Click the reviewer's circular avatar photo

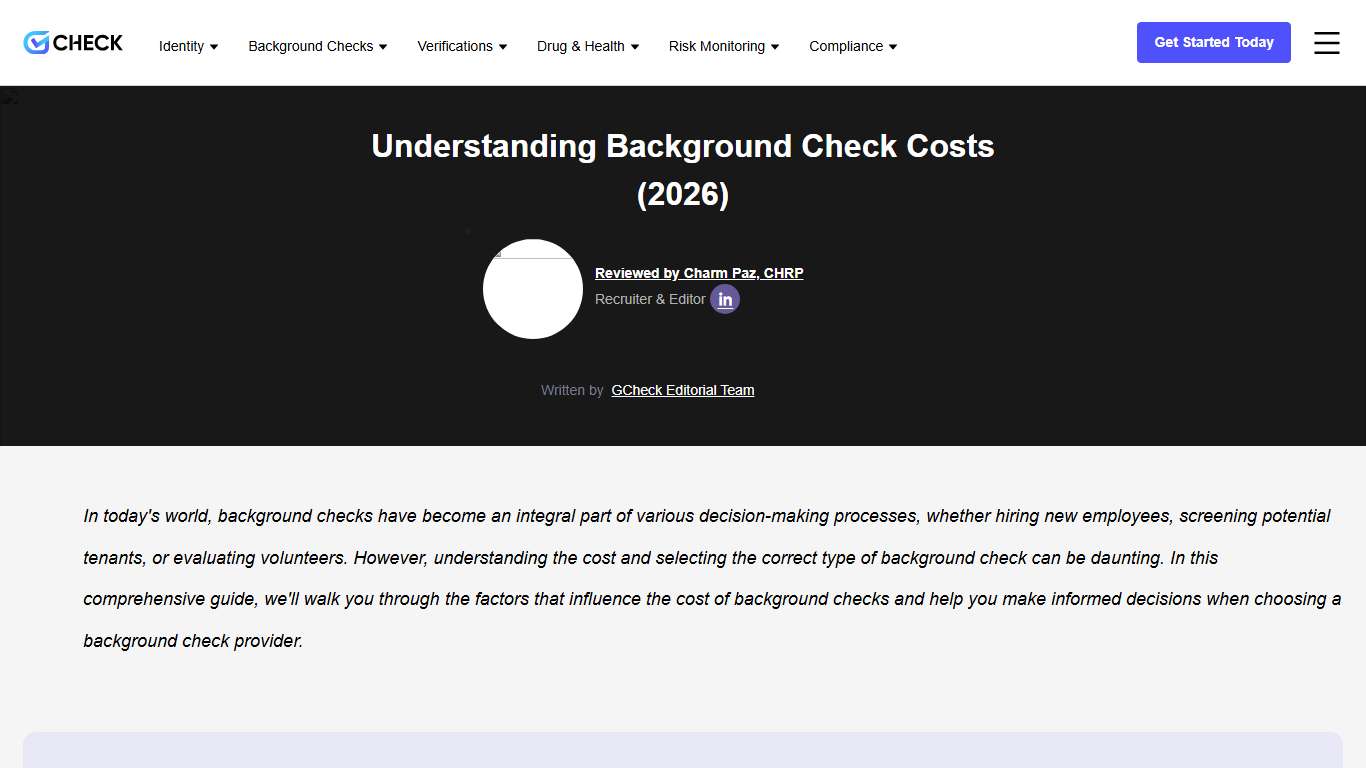coord(533,289)
